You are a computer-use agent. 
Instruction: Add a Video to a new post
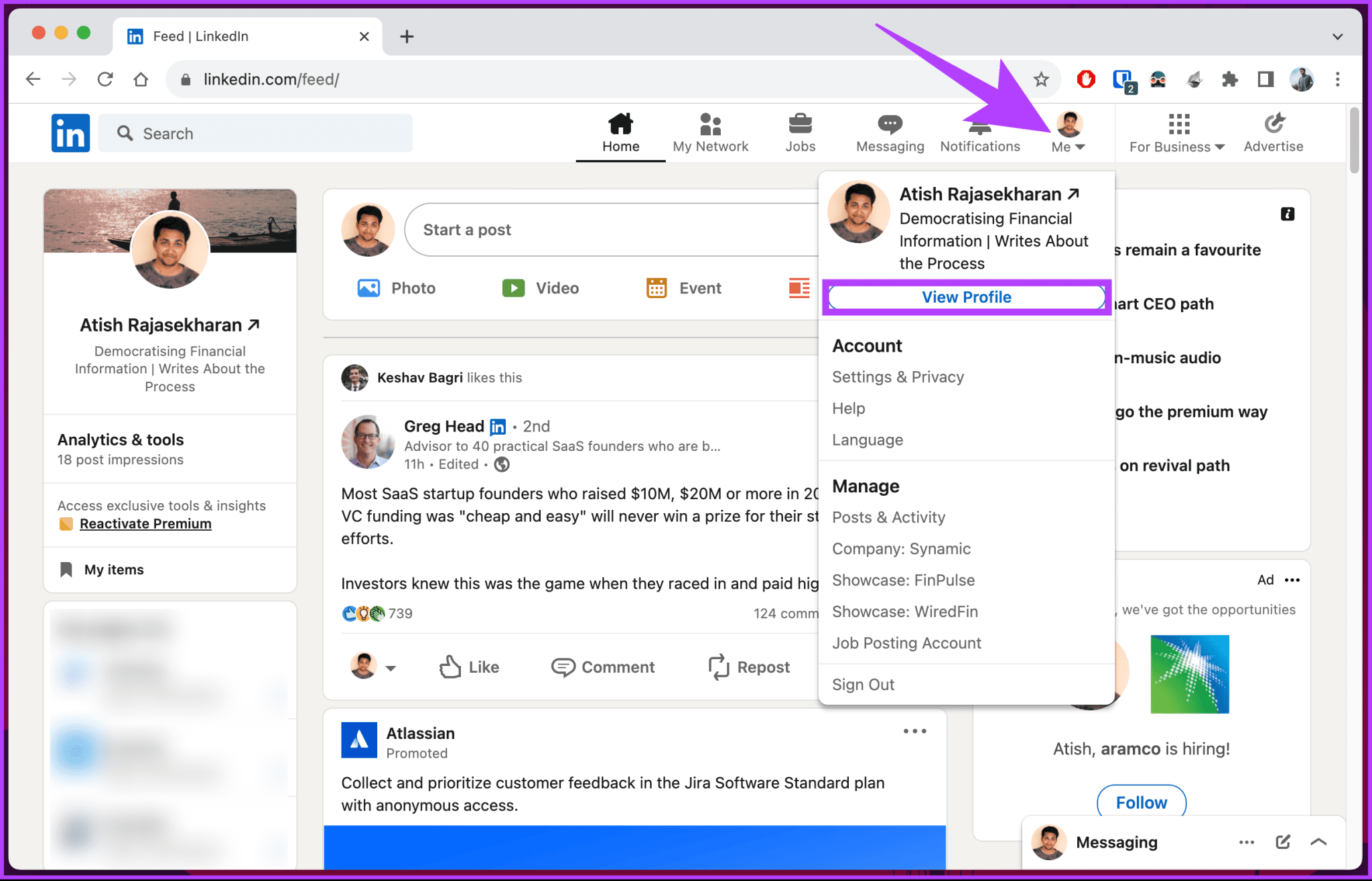click(x=540, y=287)
